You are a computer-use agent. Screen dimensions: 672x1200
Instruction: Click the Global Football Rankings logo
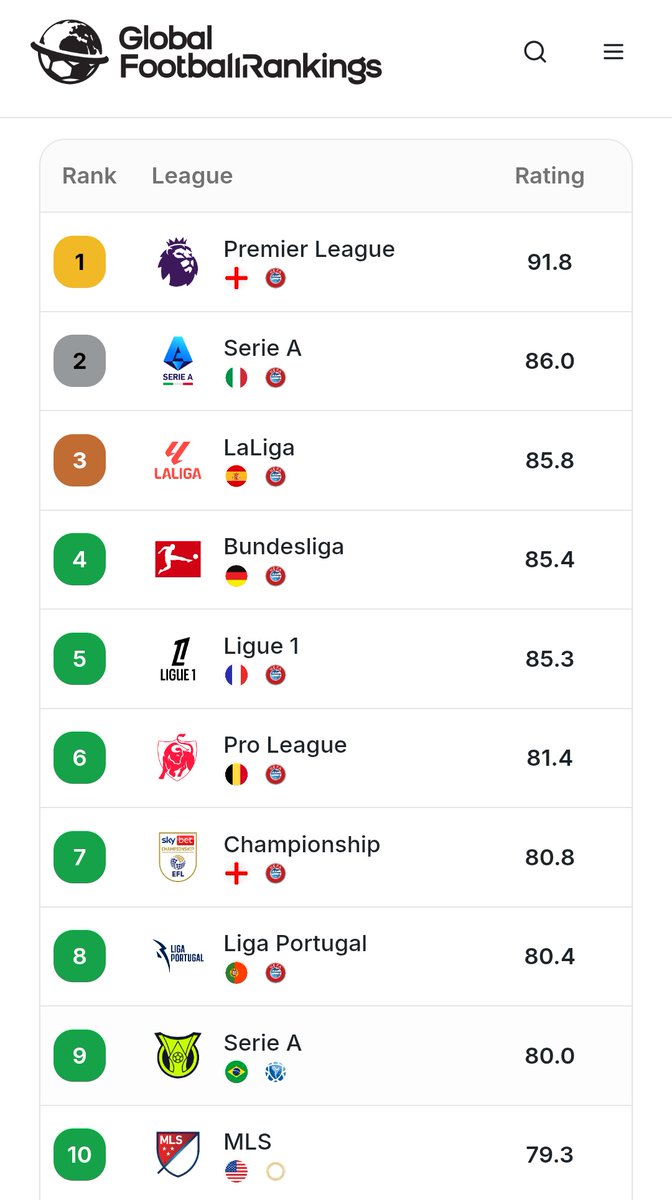click(206, 52)
